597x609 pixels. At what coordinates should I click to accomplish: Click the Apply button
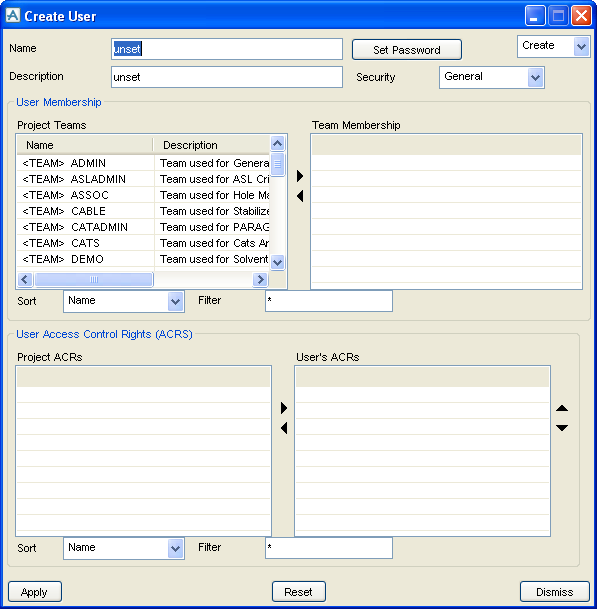(35, 592)
